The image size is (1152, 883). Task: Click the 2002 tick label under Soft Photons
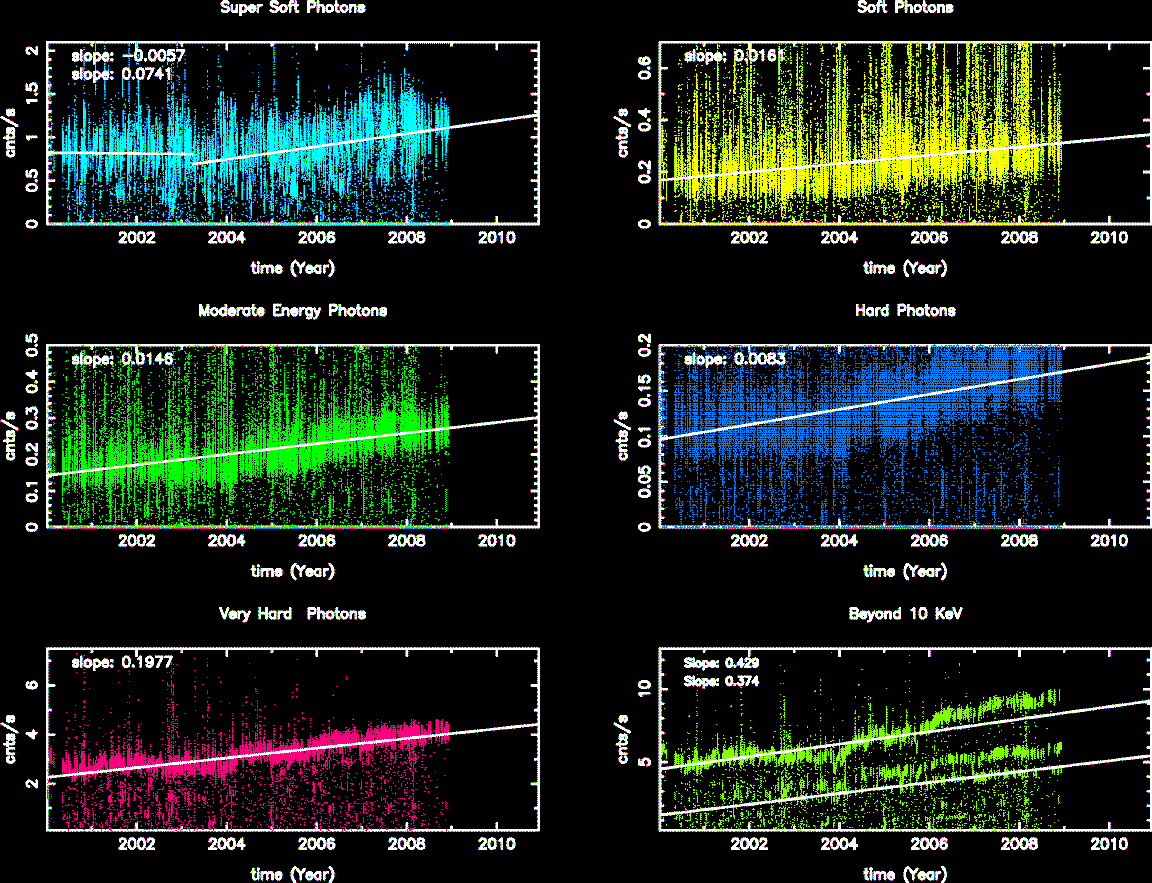[749, 239]
